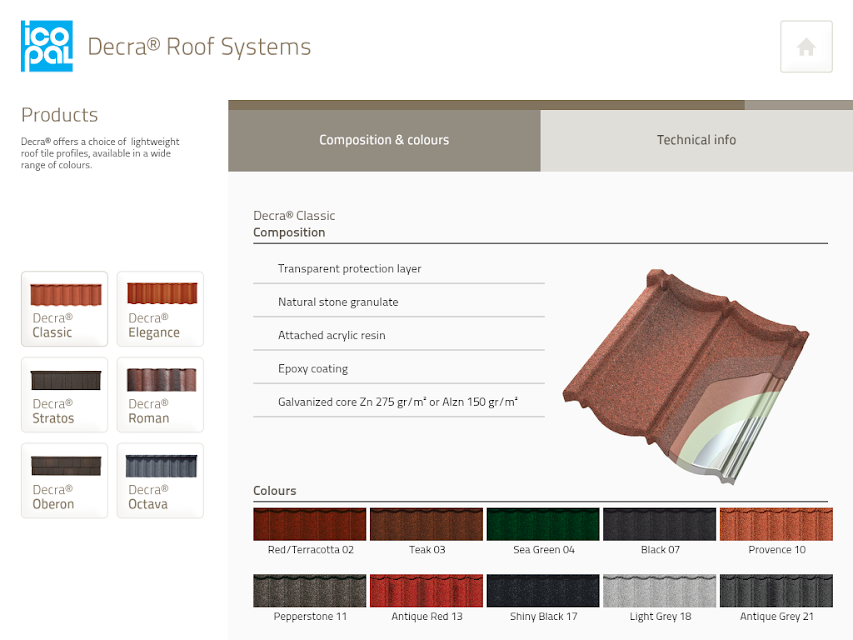
Task: Open the Technical info tab
Action: tap(696, 140)
